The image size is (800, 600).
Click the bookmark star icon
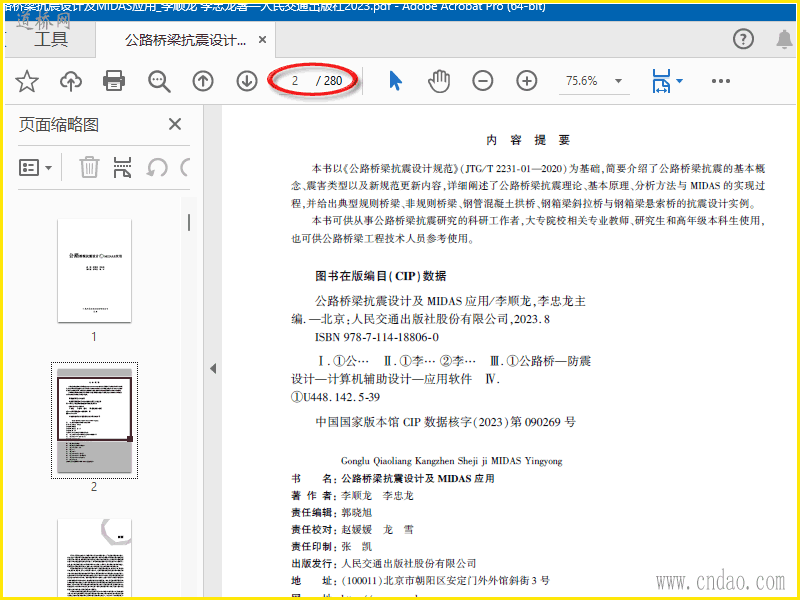(27, 81)
